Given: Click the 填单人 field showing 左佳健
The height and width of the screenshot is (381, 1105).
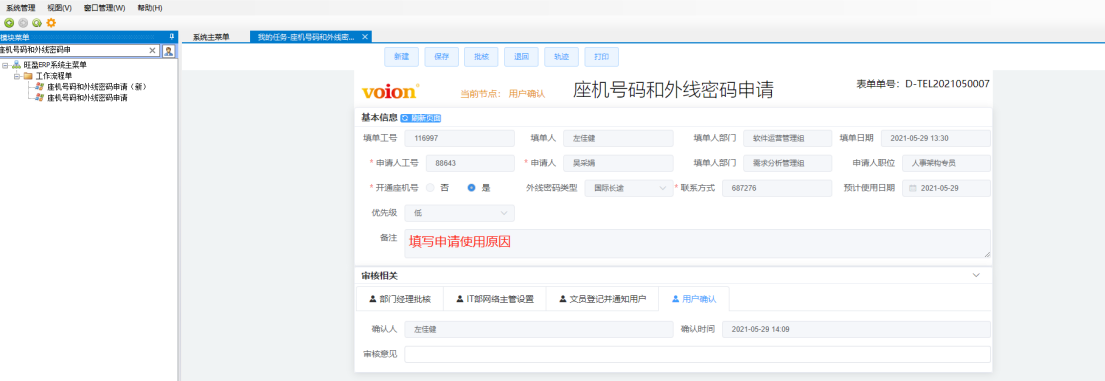Looking at the screenshot, I should tap(618, 139).
